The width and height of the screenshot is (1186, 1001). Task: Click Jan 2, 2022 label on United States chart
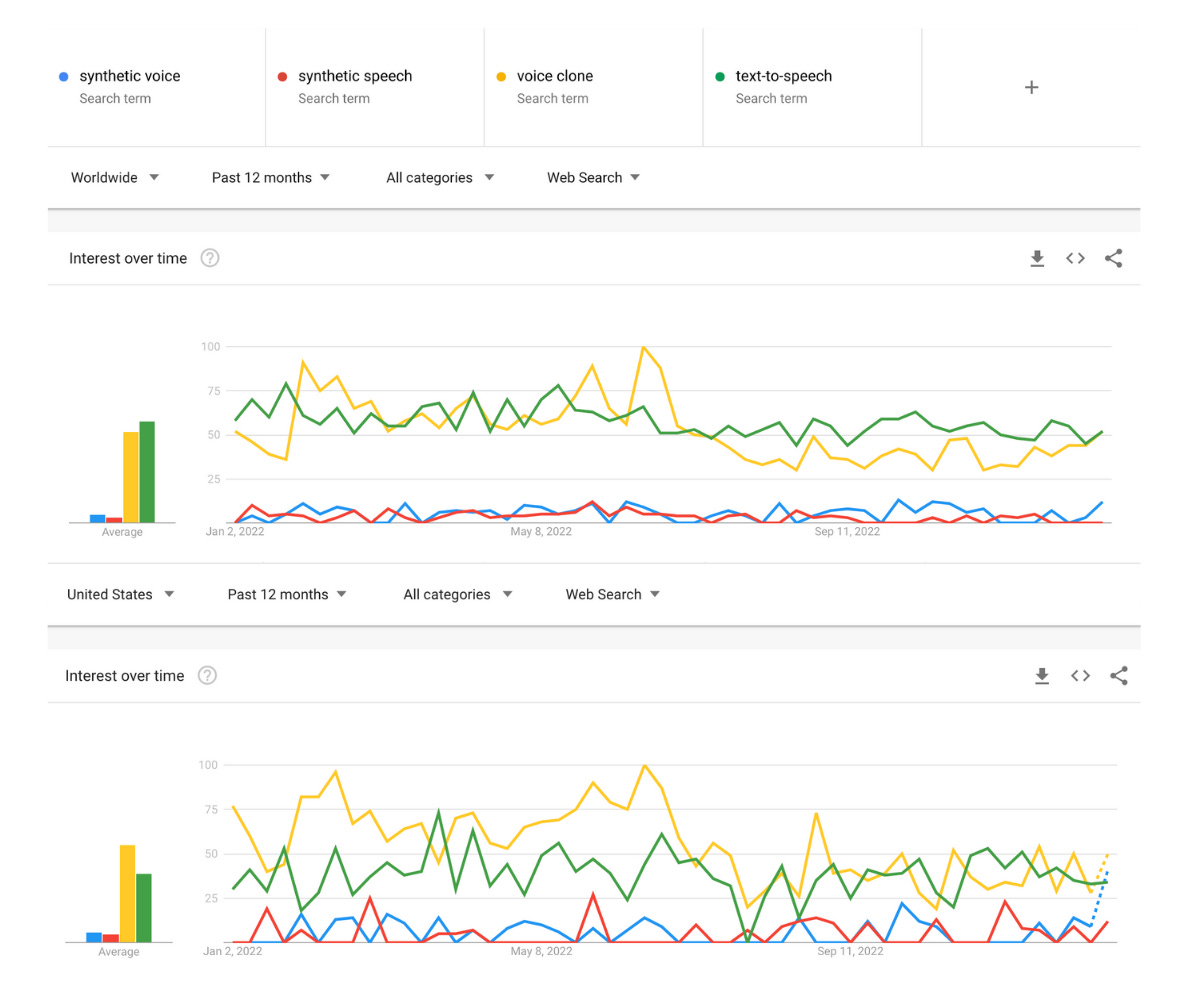(232, 951)
